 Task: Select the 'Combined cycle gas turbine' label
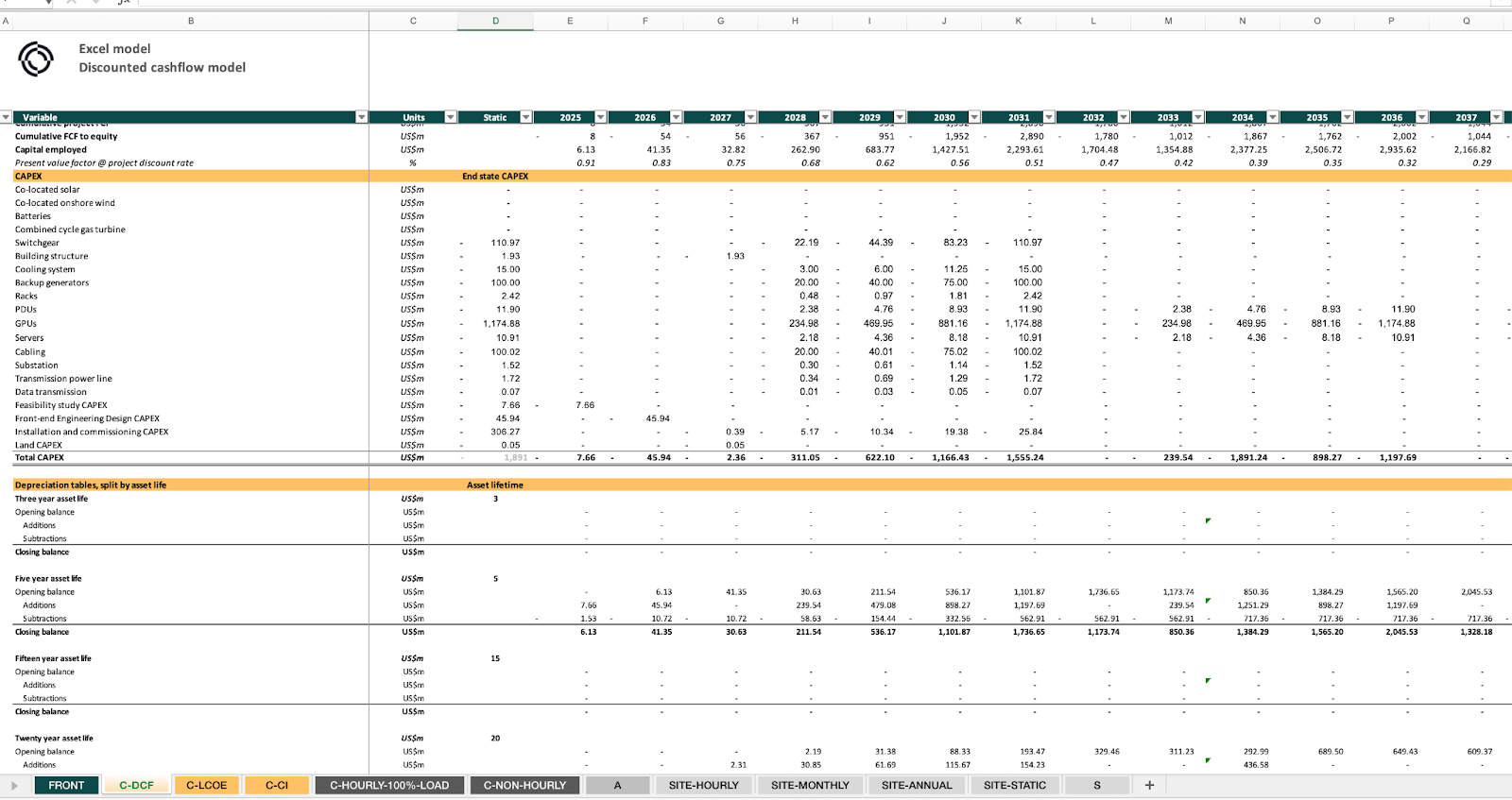point(70,230)
